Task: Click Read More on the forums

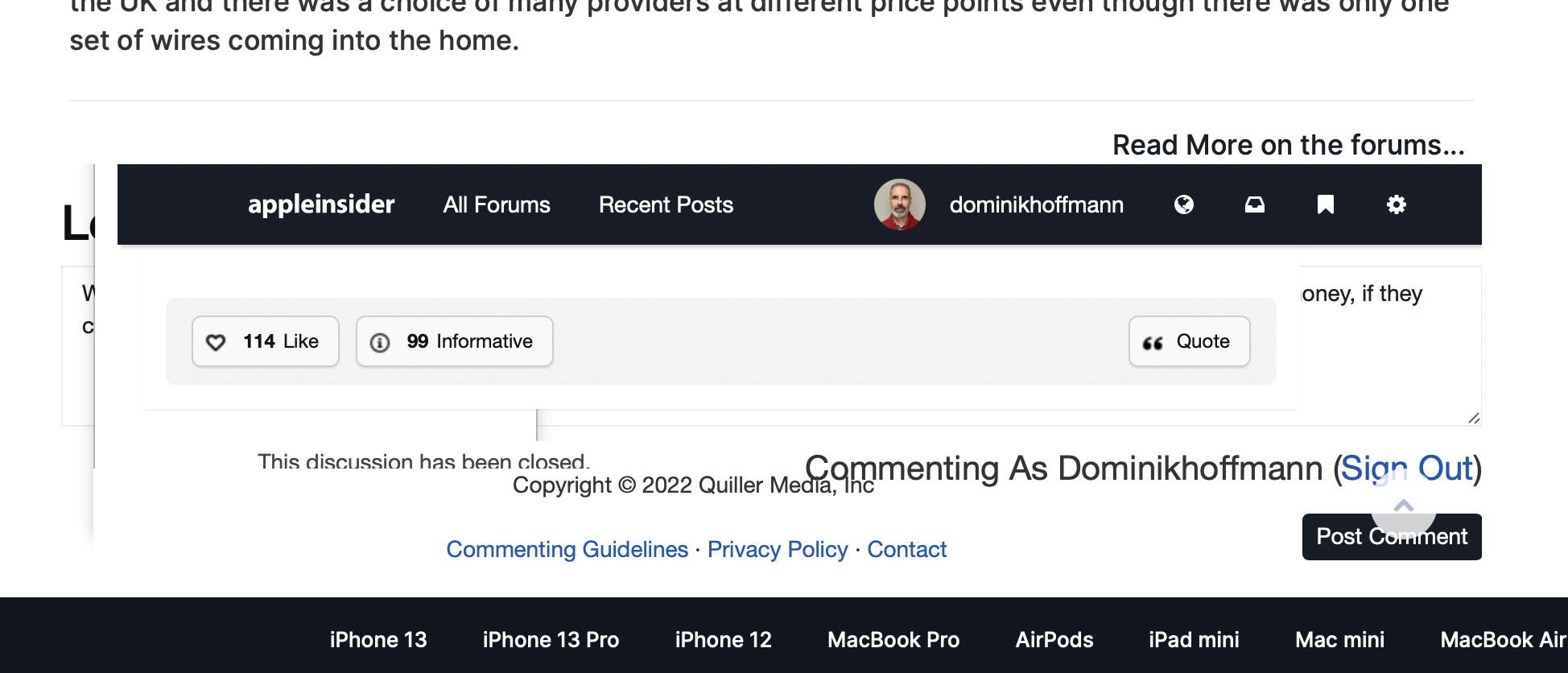Action: pos(1288,145)
